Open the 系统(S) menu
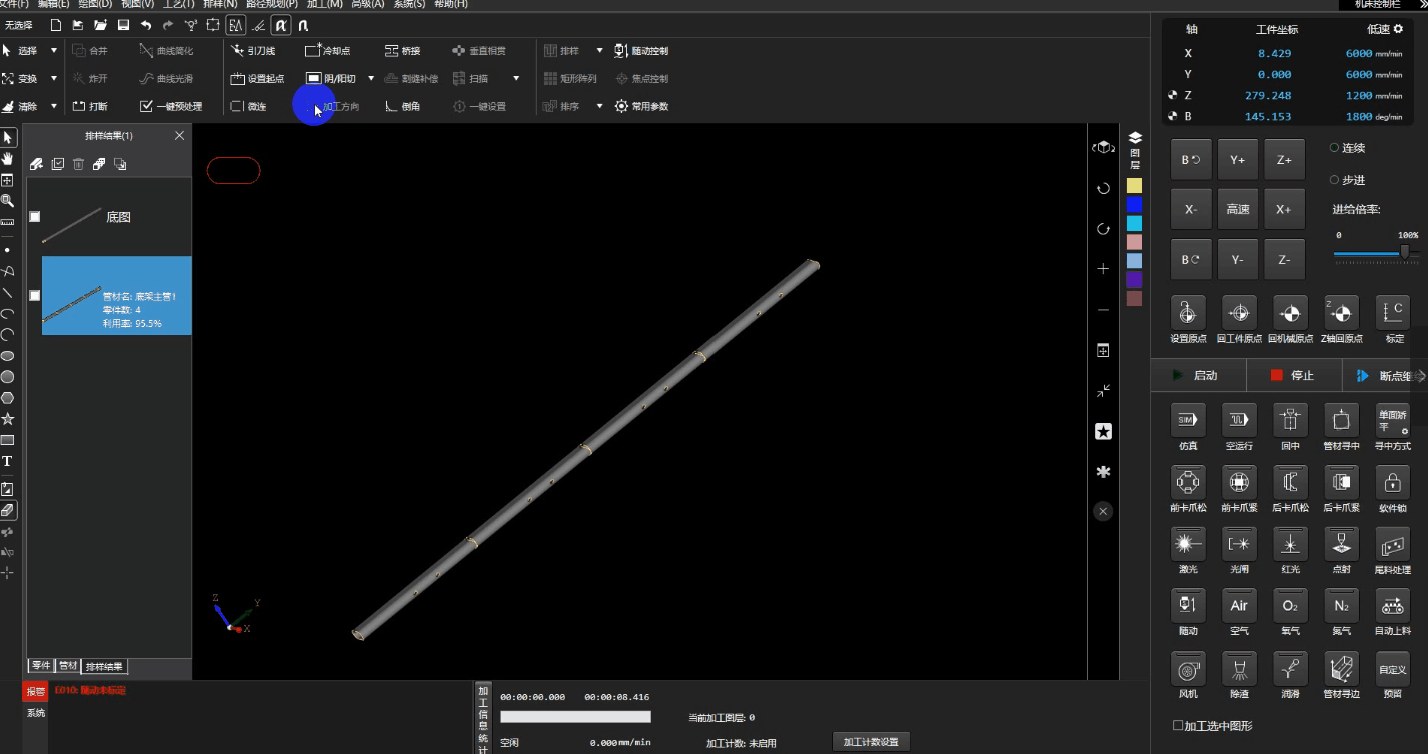The height and width of the screenshot is (754, 1428). tap(409, 4)
